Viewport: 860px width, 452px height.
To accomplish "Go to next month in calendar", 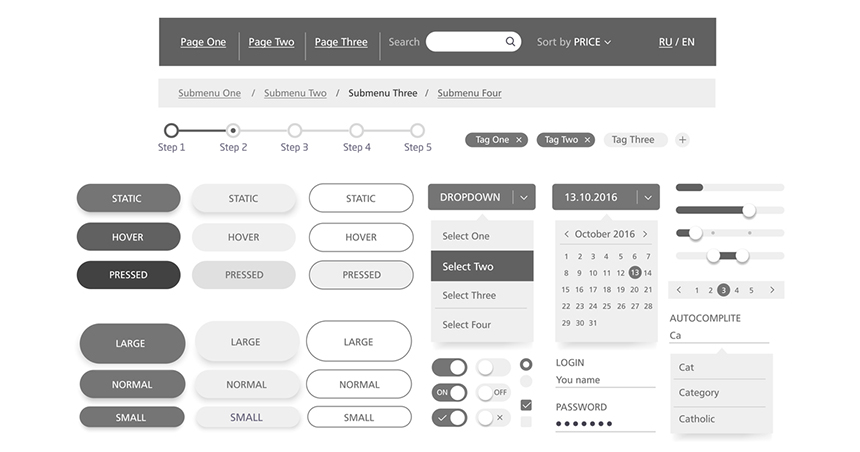I will (645, 234).
